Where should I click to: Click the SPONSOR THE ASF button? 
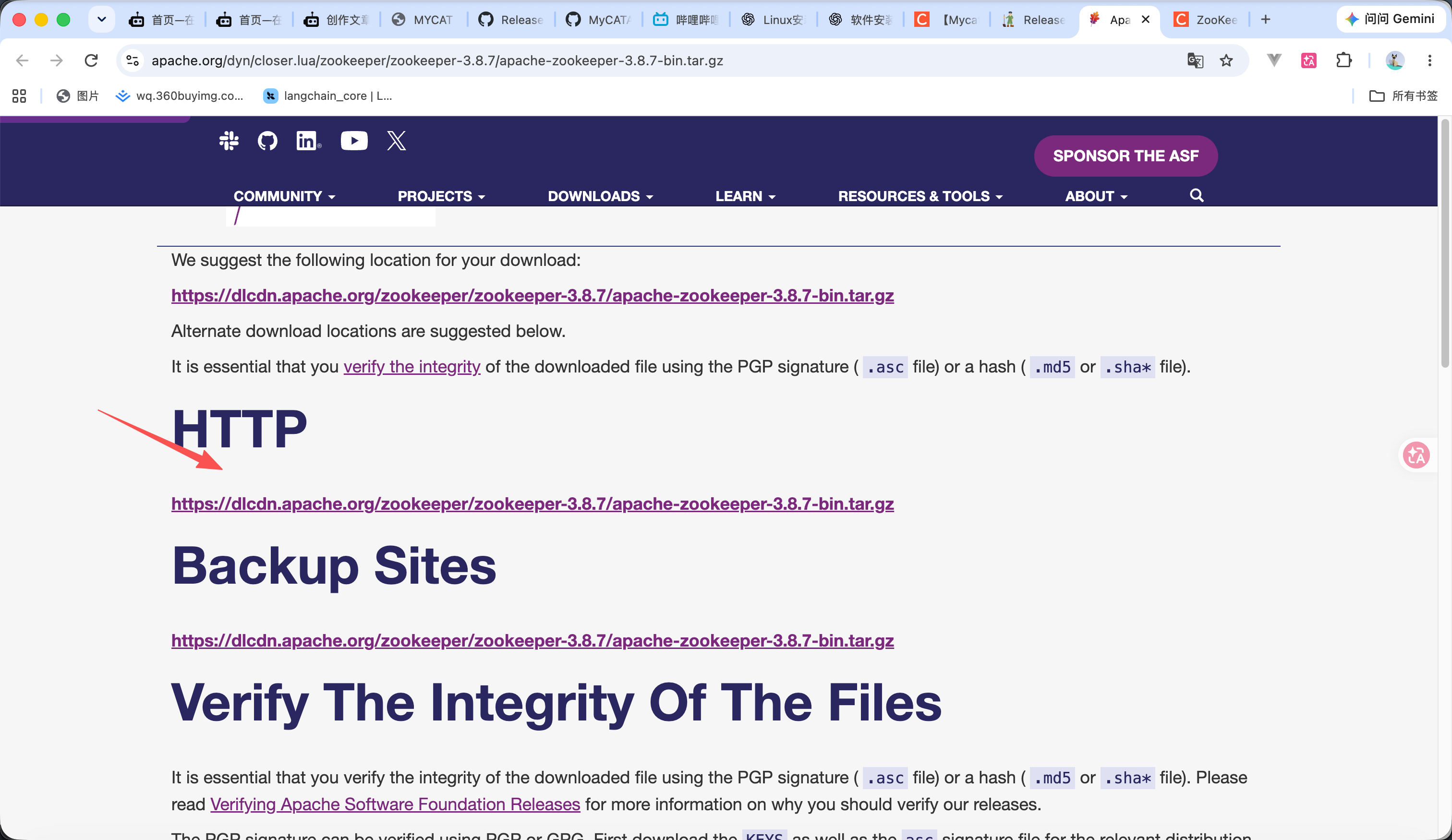coord(1125,156)
